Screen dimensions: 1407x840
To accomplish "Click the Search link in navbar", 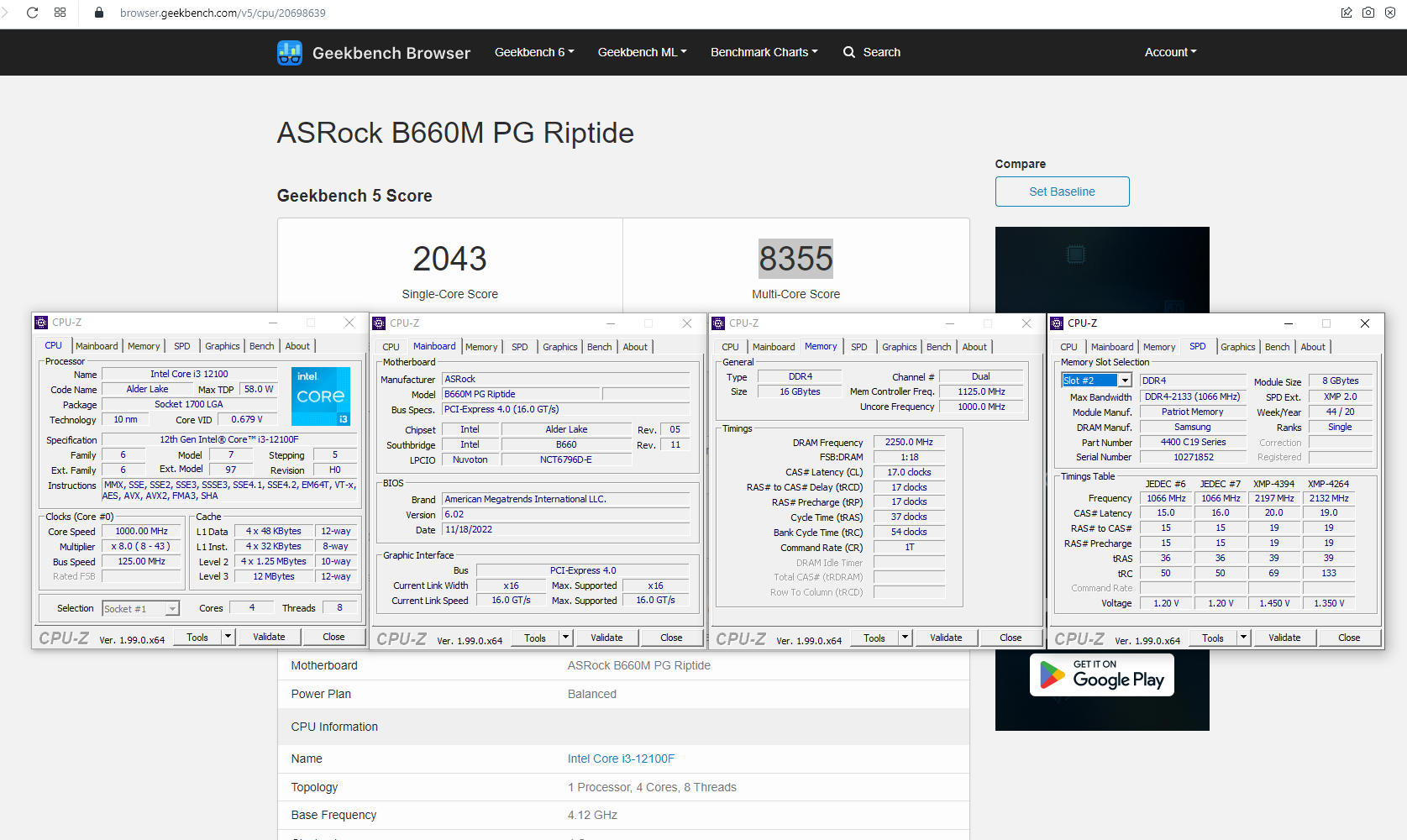I will pos(881,52).
